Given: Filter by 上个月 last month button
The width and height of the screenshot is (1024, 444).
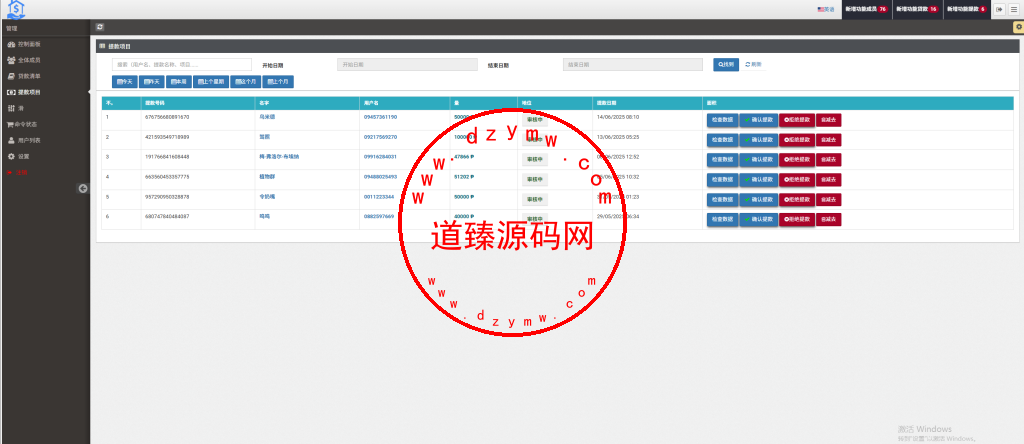Looking at the screenshot, I should coord(278,82).
